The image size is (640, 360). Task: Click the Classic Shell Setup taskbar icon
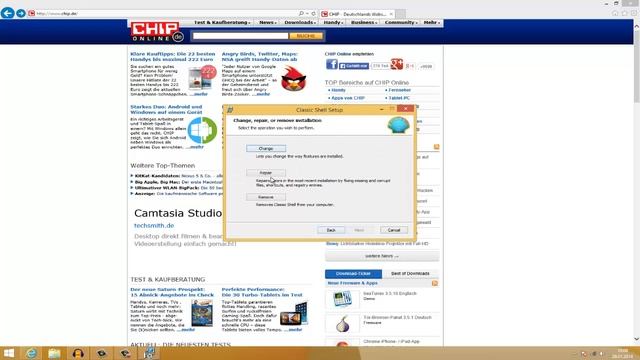click(x=149, y=353)
